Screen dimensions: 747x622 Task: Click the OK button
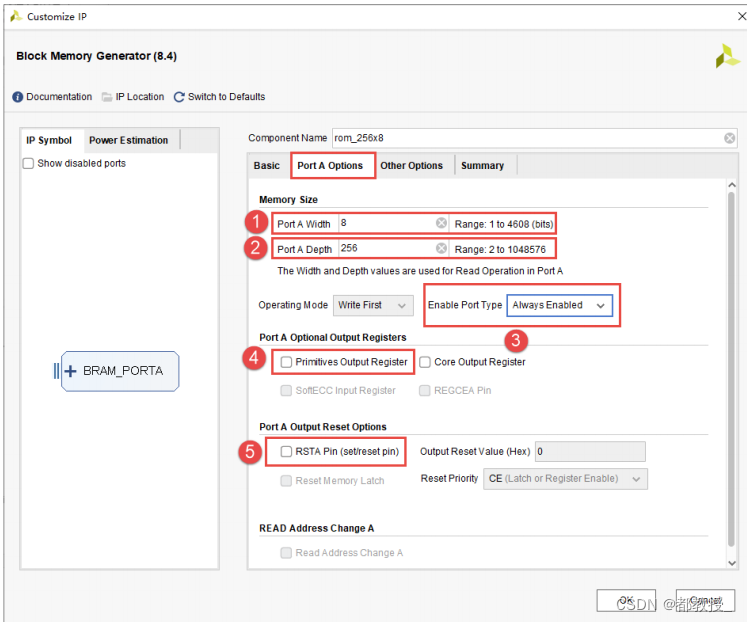coord(626,601)
